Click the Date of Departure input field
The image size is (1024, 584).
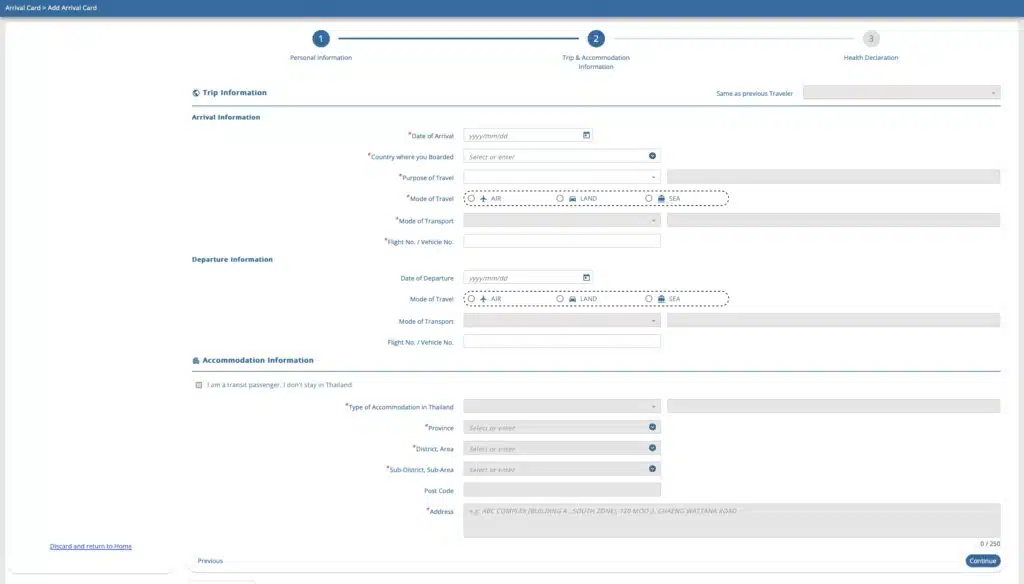(528, 278)
